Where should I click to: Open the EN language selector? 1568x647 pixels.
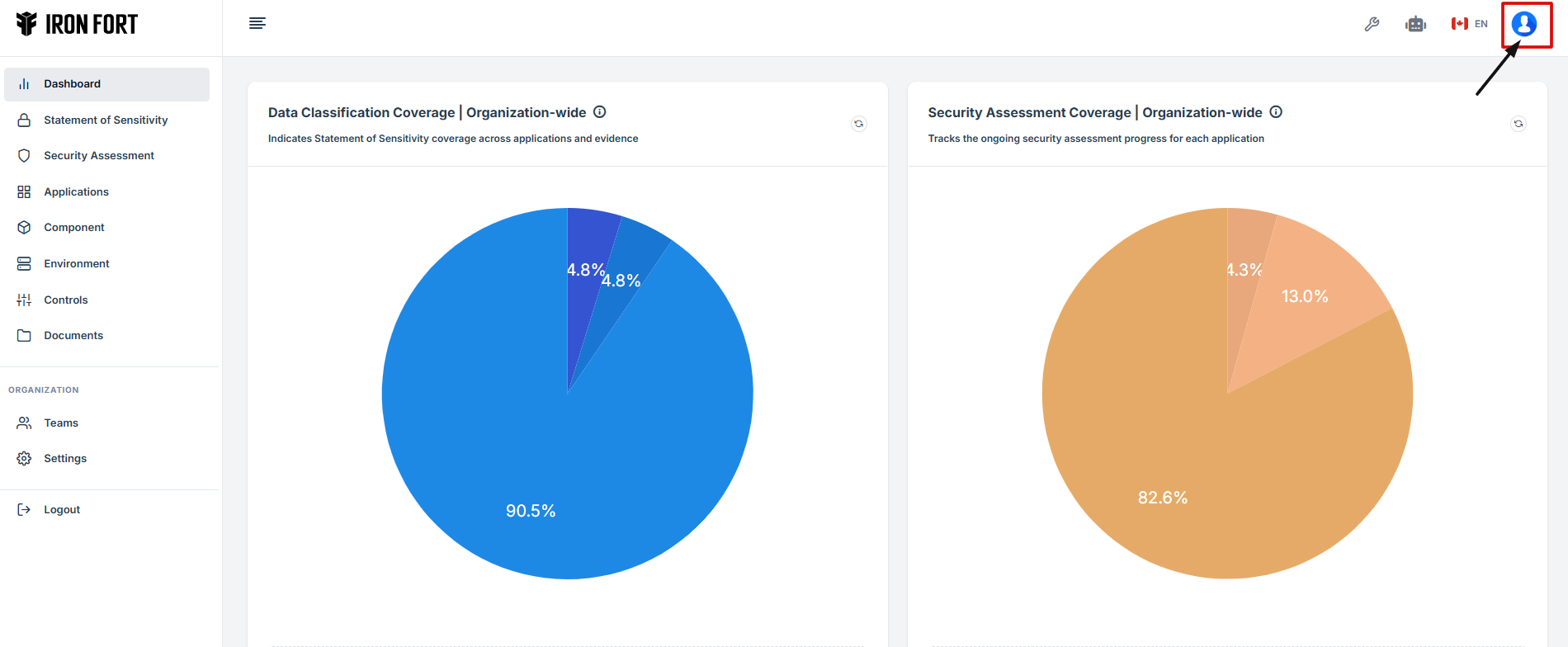click(x=1469, y=24)
